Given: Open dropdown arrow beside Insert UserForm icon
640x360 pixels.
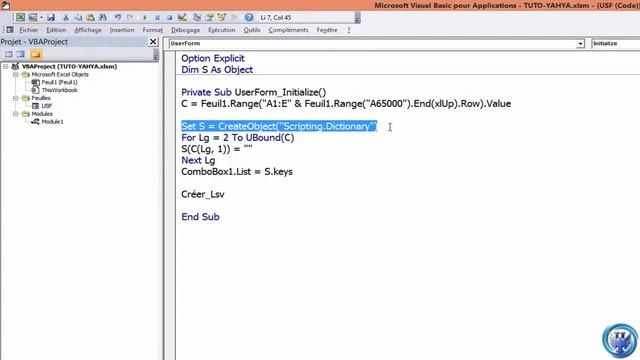Looking at the screenshot, I should (x=41, y=18).
